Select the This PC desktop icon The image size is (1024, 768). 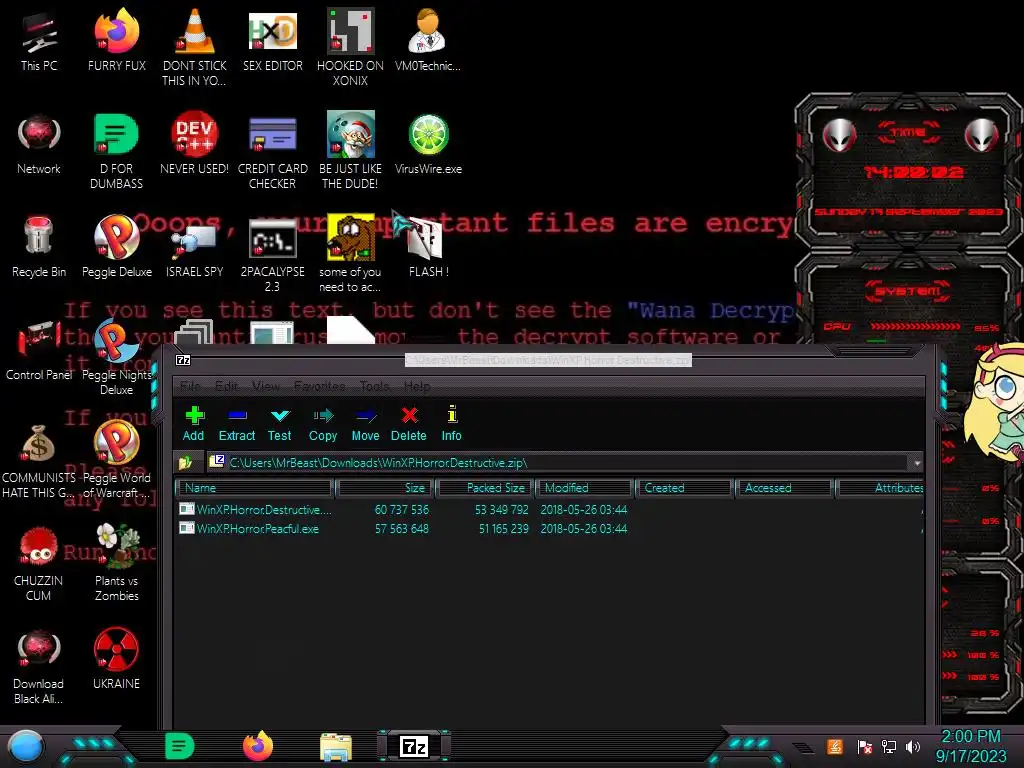[39, 40]
